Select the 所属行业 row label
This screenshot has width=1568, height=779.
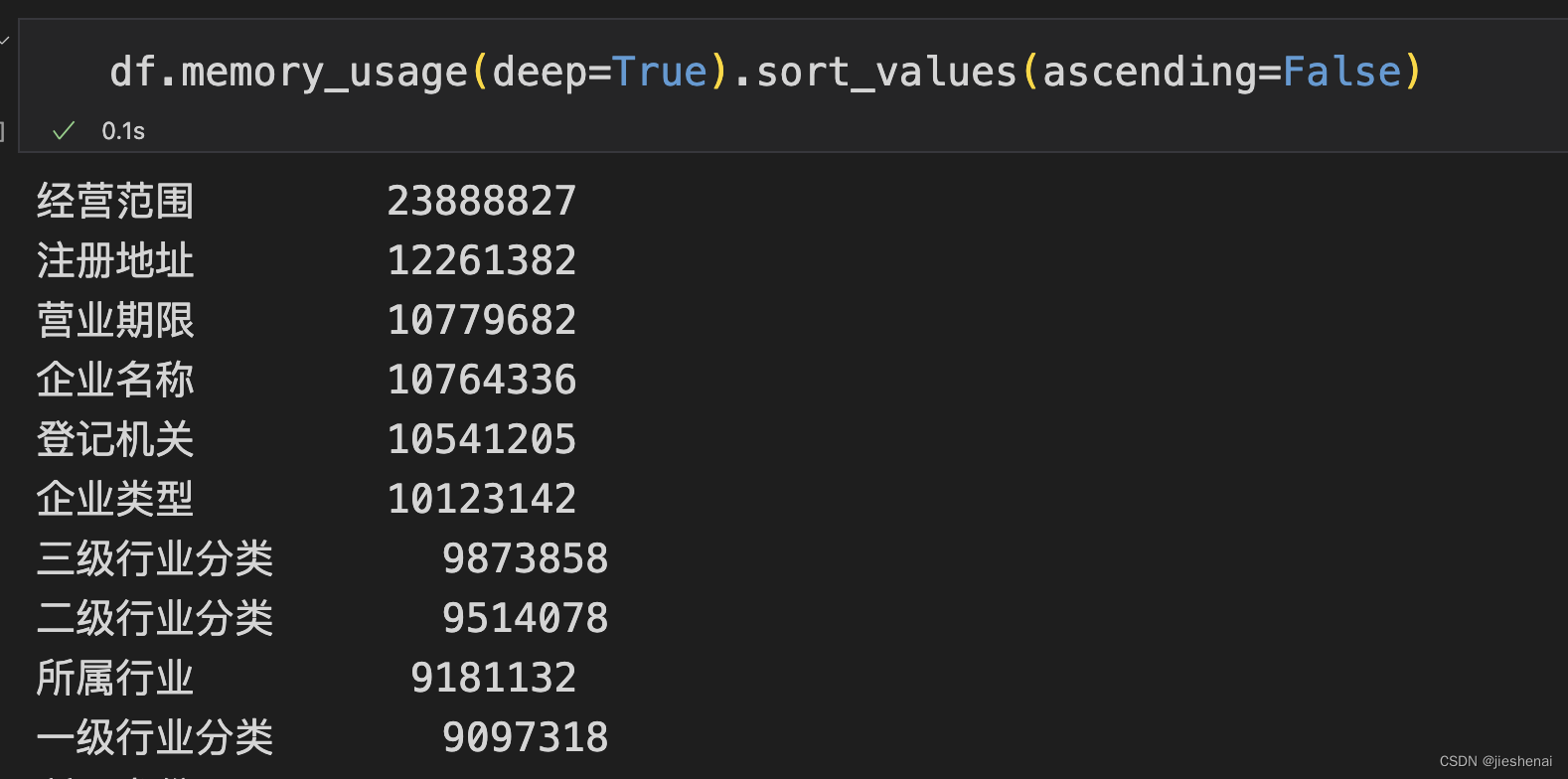tap(115, 678)
